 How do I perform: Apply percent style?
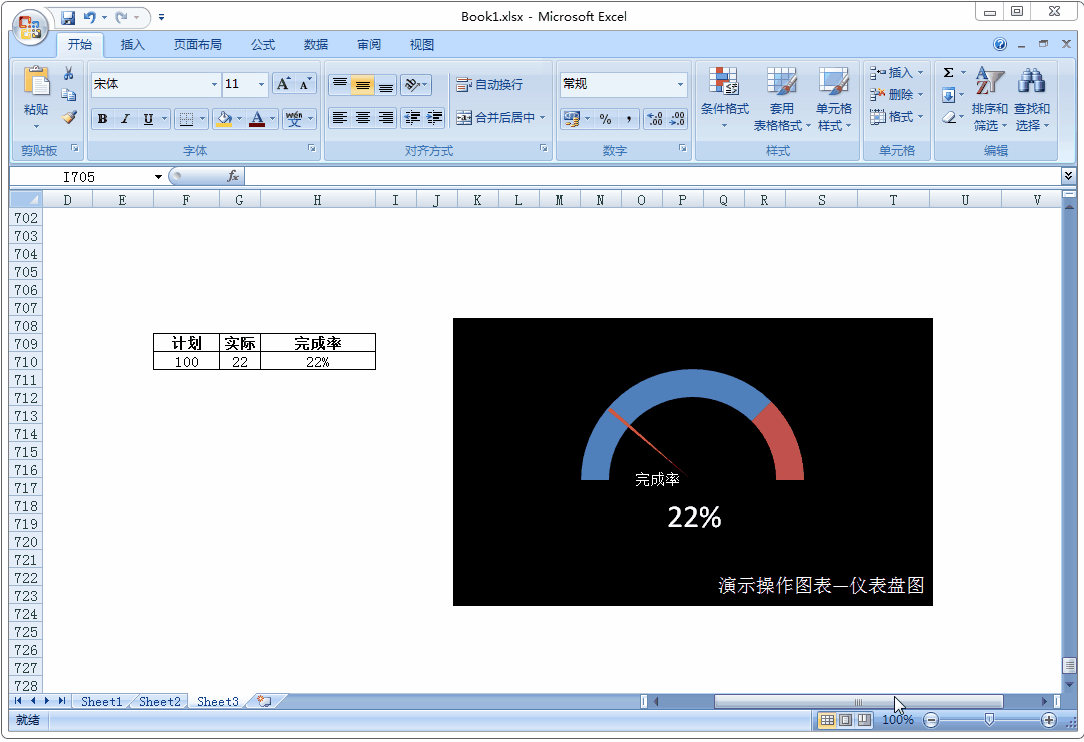[x=606, y=119]
